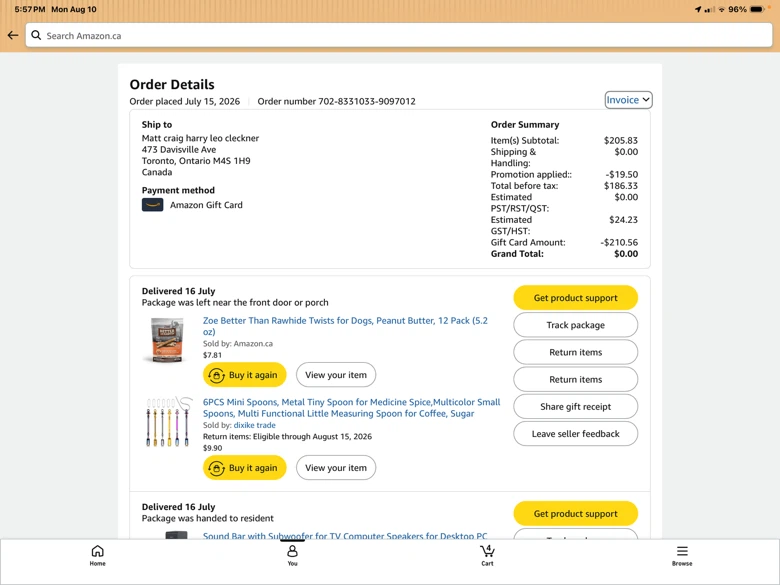Viewport: 780px width, 585px height.
Task: Buy the Zoe Rawhide Twists again
Action: (x=244, y=375)
